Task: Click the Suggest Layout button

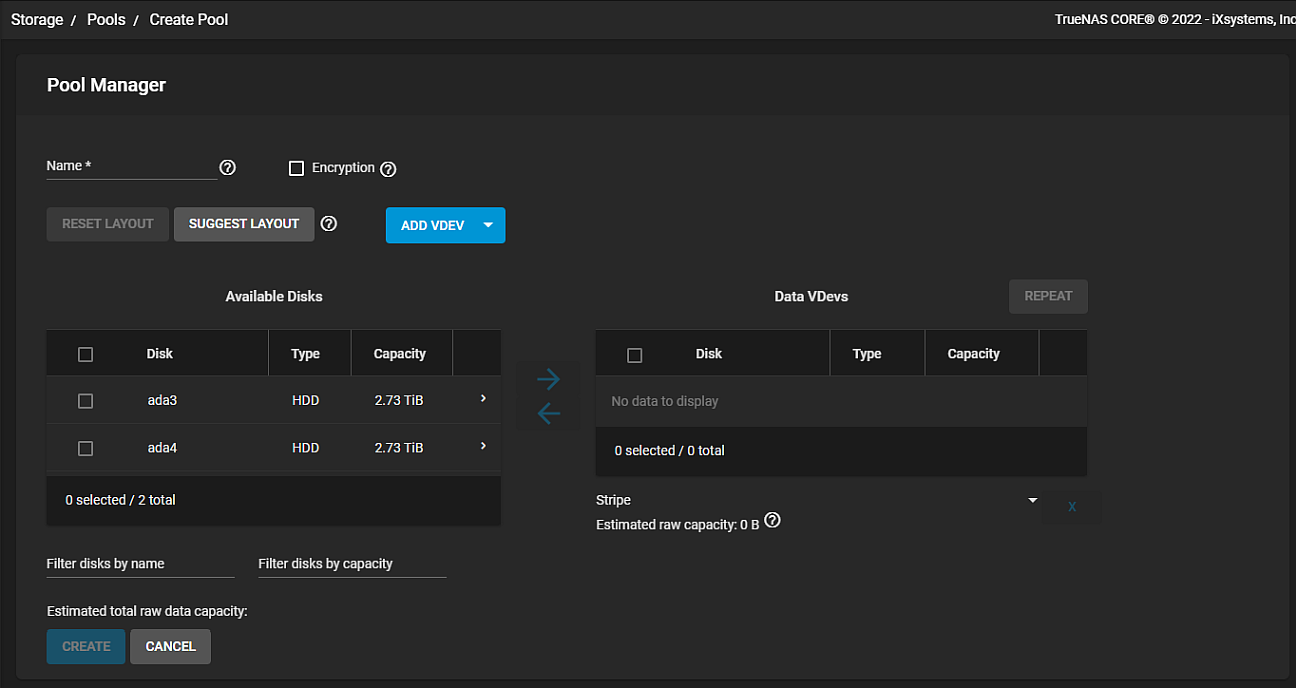Action: coord(244,224)
